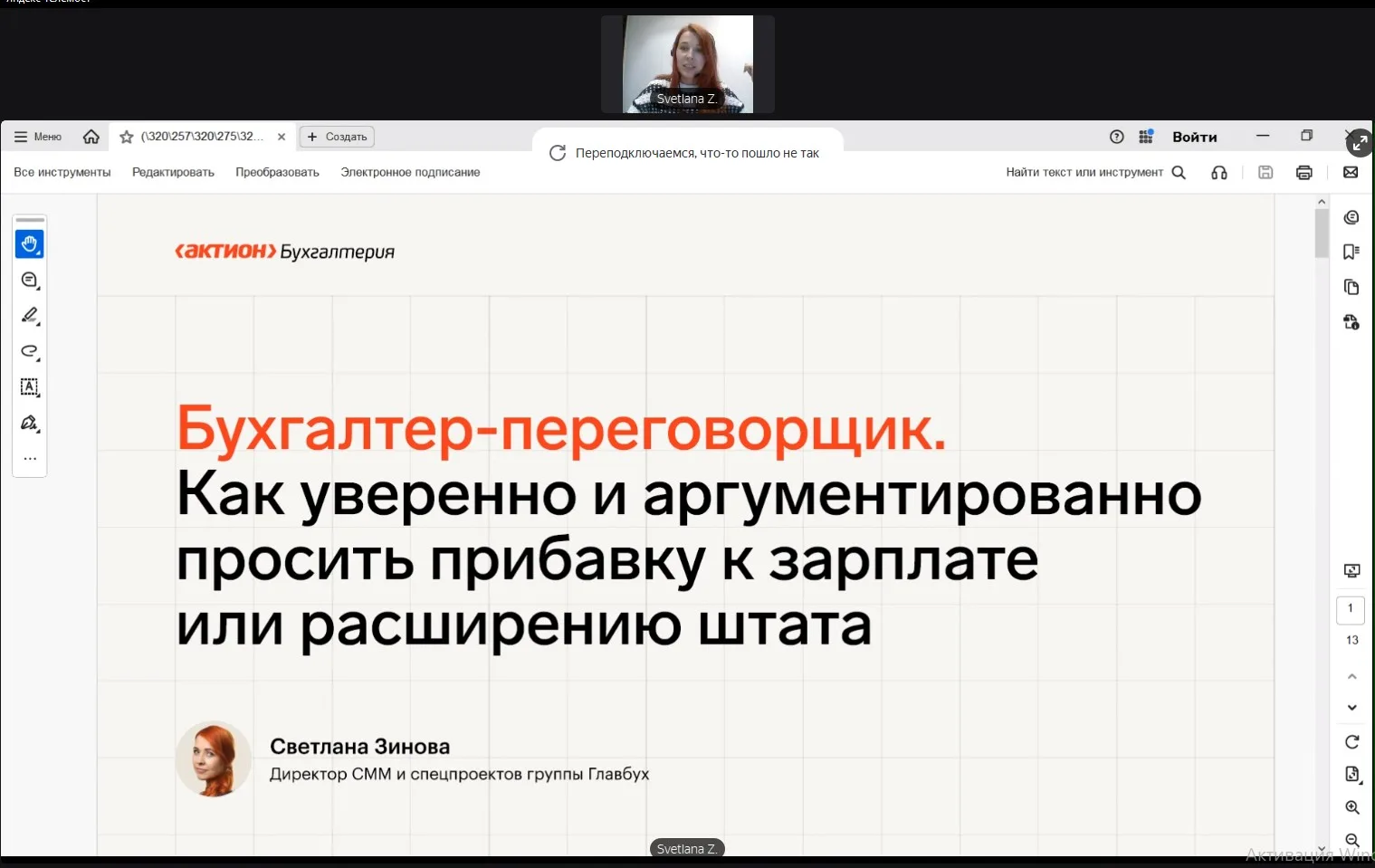This screenshot has height=868, width=1375.
Task: Open bookmarks panel in right sidebar
Action: point(1351,252)
